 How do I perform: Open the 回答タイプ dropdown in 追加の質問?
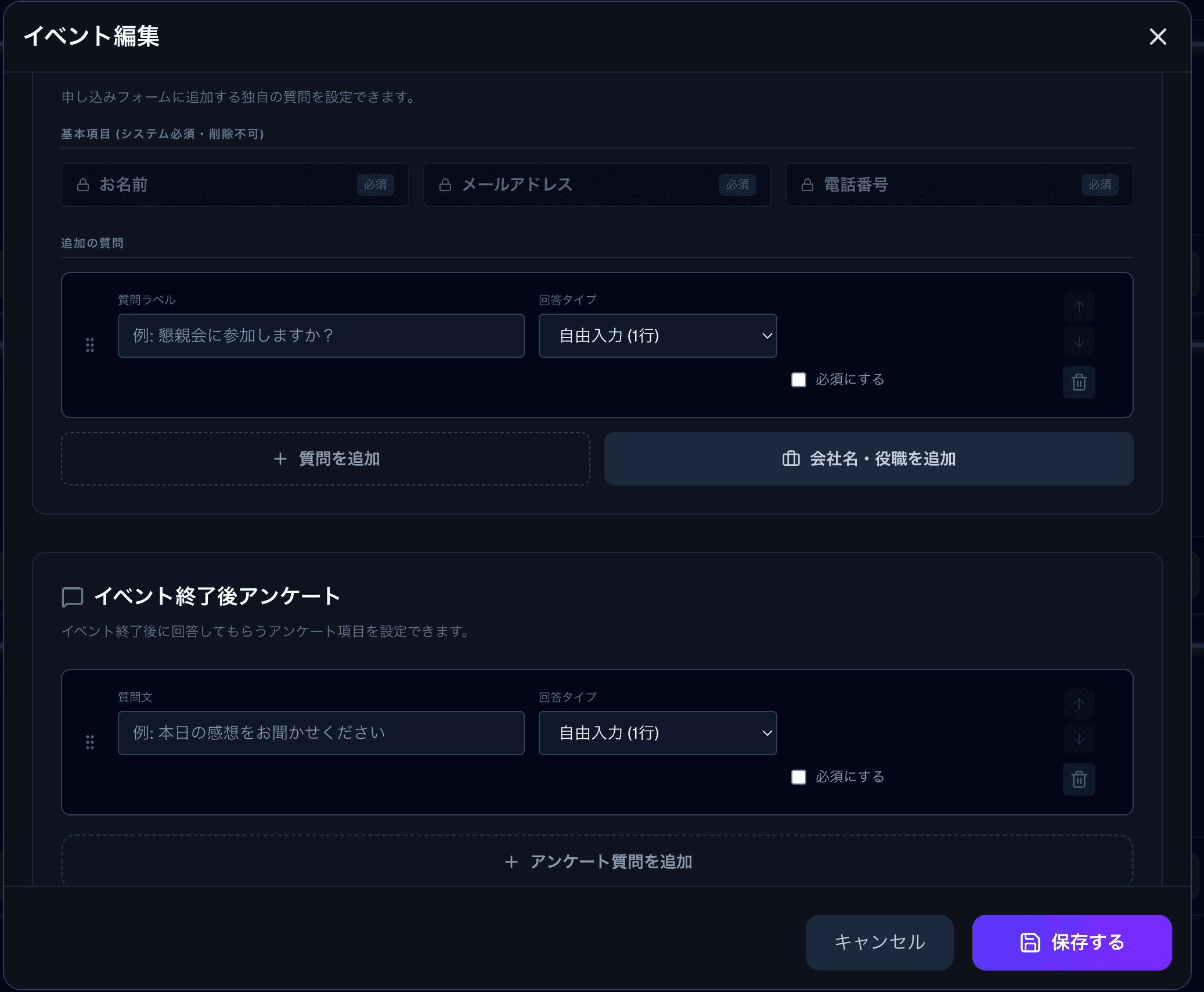coord(658,335)
